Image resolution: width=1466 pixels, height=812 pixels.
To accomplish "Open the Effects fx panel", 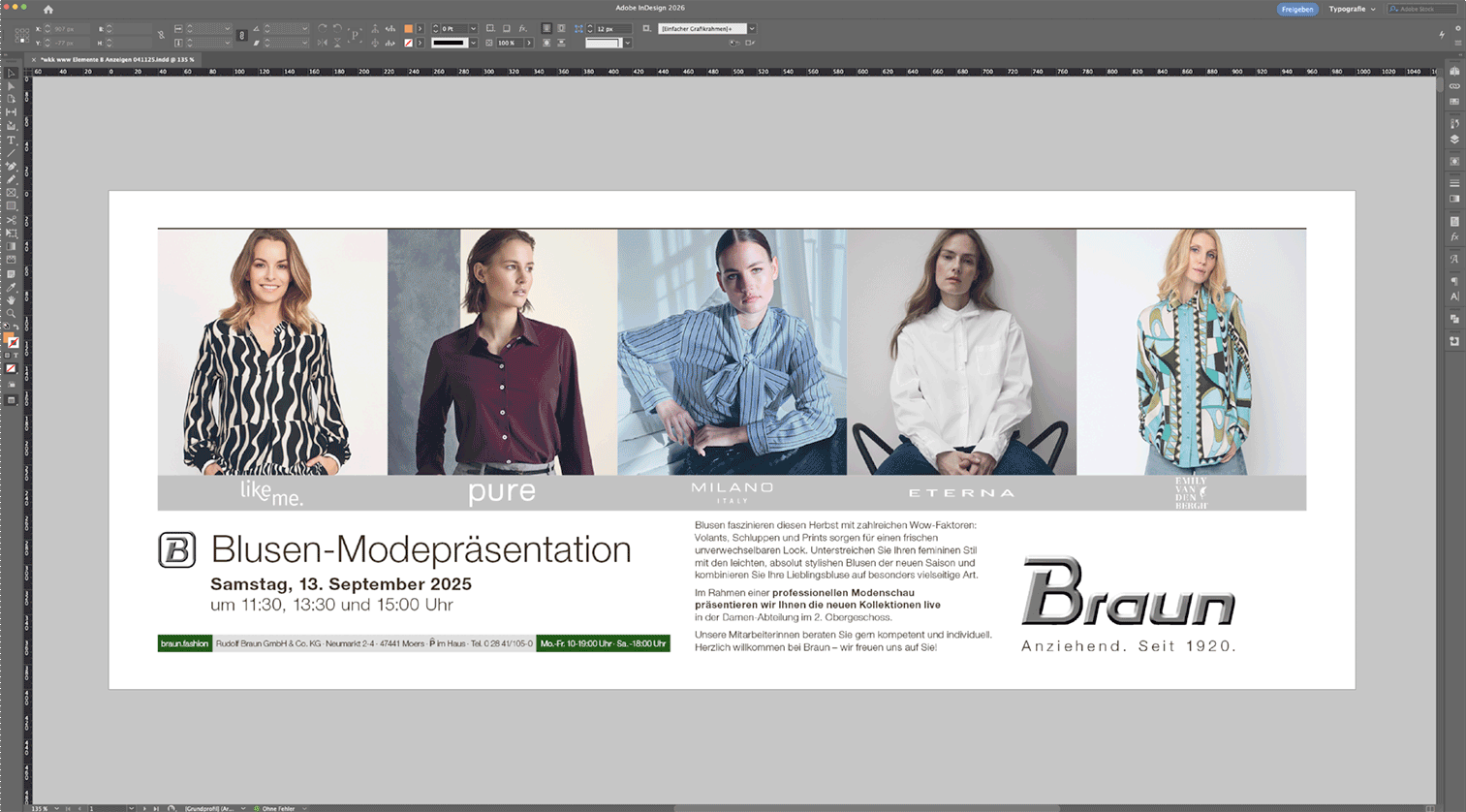I will click(x=1454, y=237).
